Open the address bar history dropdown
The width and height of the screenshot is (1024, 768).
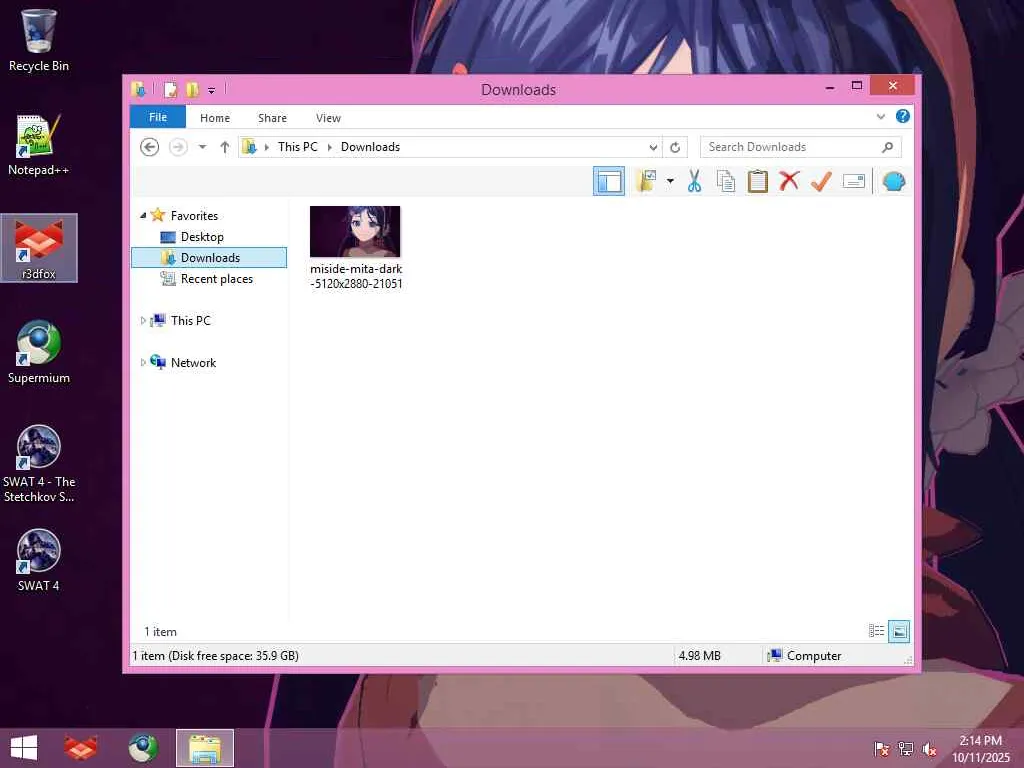pos(653,148)
